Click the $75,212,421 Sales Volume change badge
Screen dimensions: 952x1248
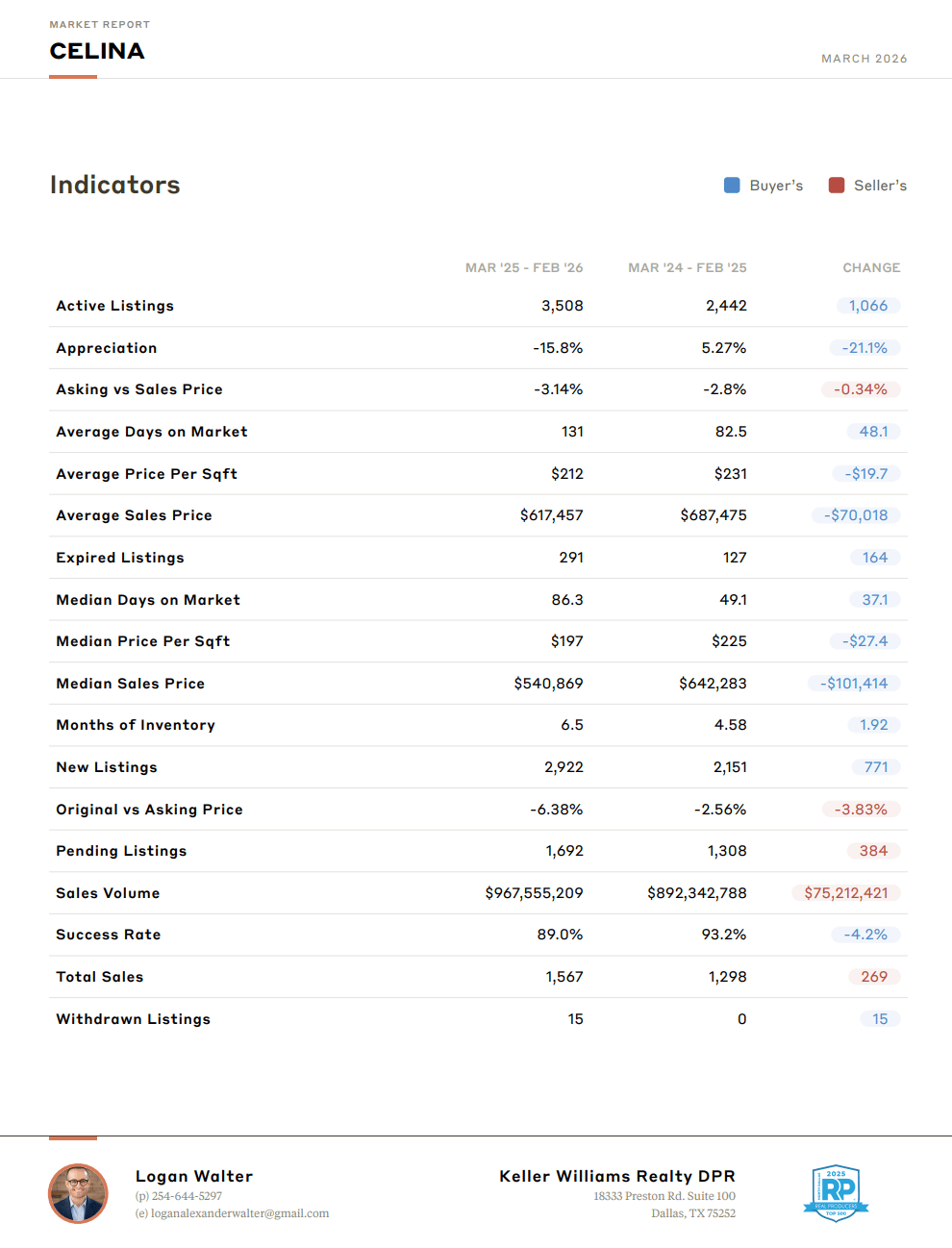[x=845, y=893]
